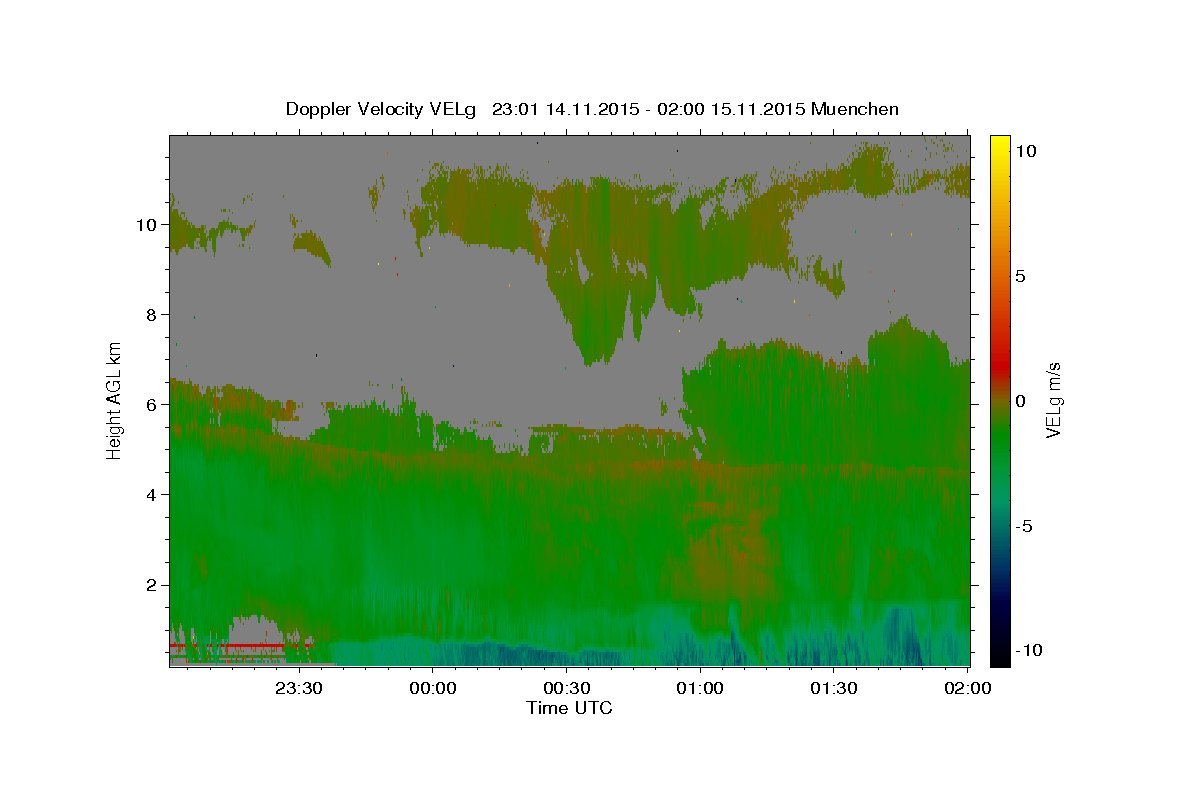This screenshot has width=1200, height=800.
Task: Click the height tick label '2'
Action: coord(152,584)
